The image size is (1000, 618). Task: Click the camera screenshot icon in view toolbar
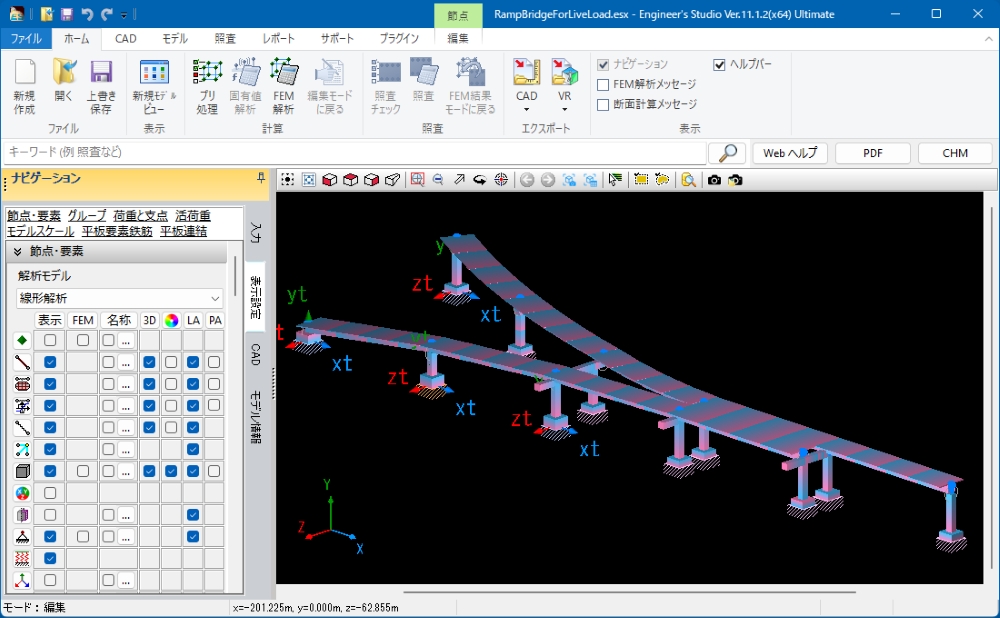pyautogui.click(x=714, y=180)
